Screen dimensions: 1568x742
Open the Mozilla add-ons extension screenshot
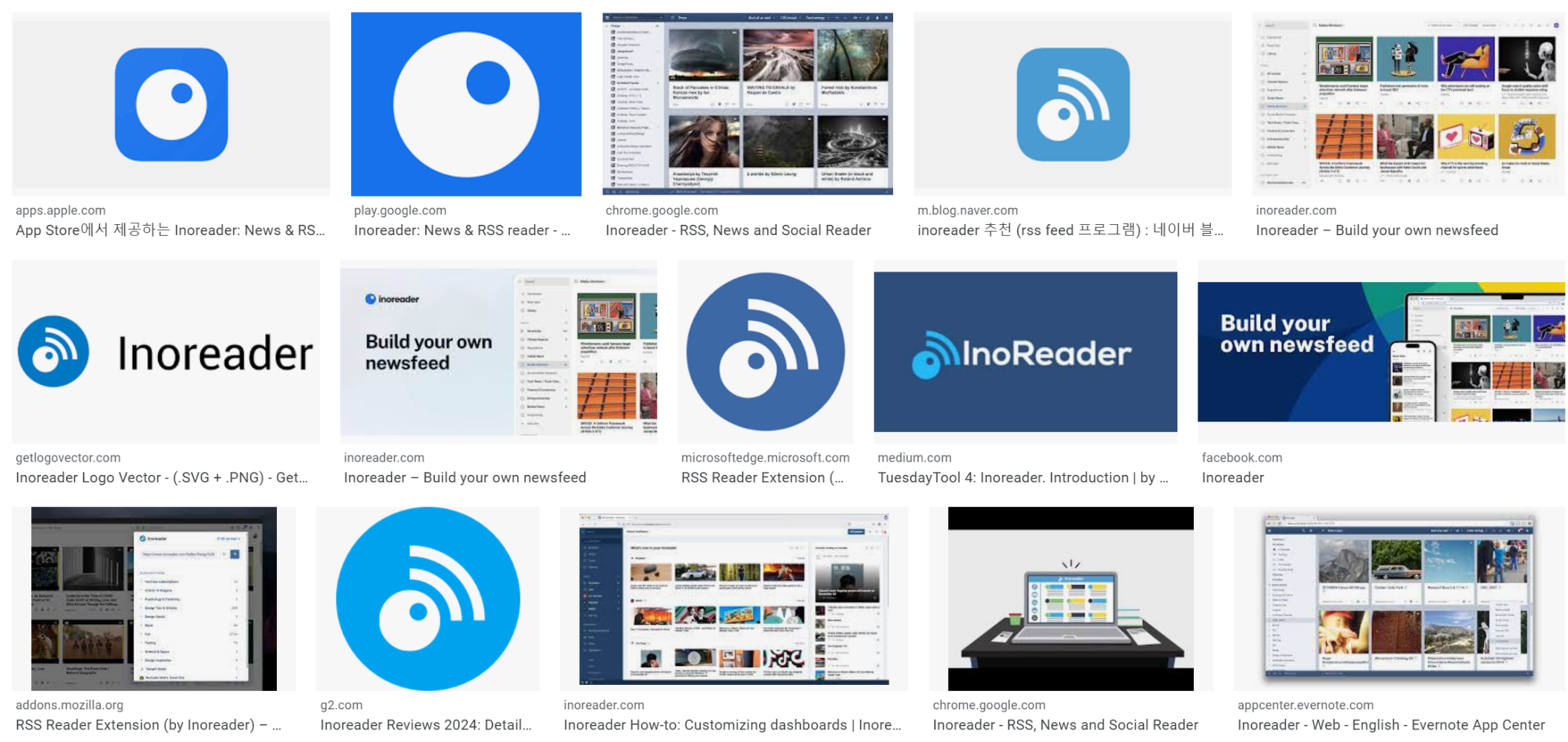(154, 599)
